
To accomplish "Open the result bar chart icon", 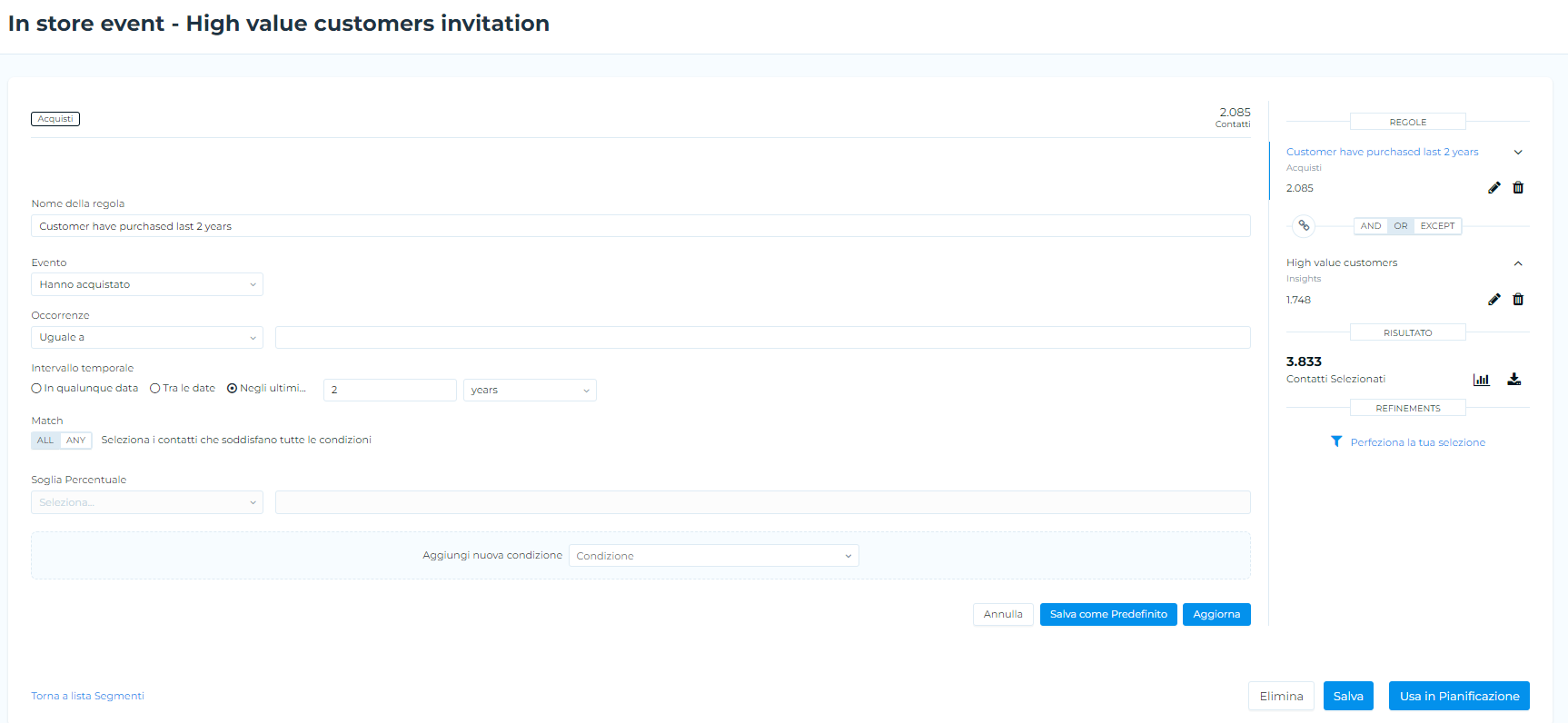I will point(1482,380).
